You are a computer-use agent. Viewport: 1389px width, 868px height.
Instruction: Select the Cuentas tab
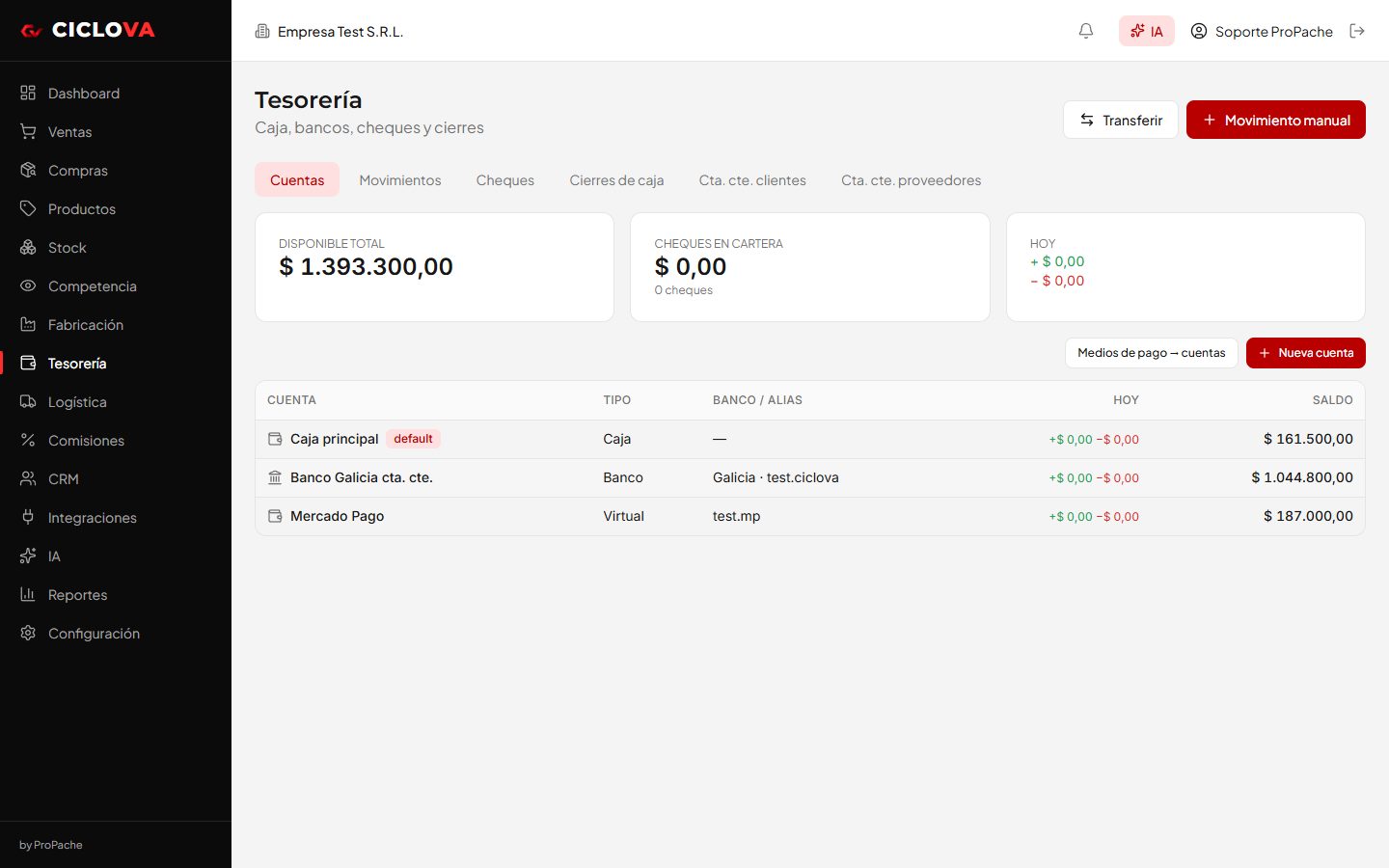click(297, 180)
